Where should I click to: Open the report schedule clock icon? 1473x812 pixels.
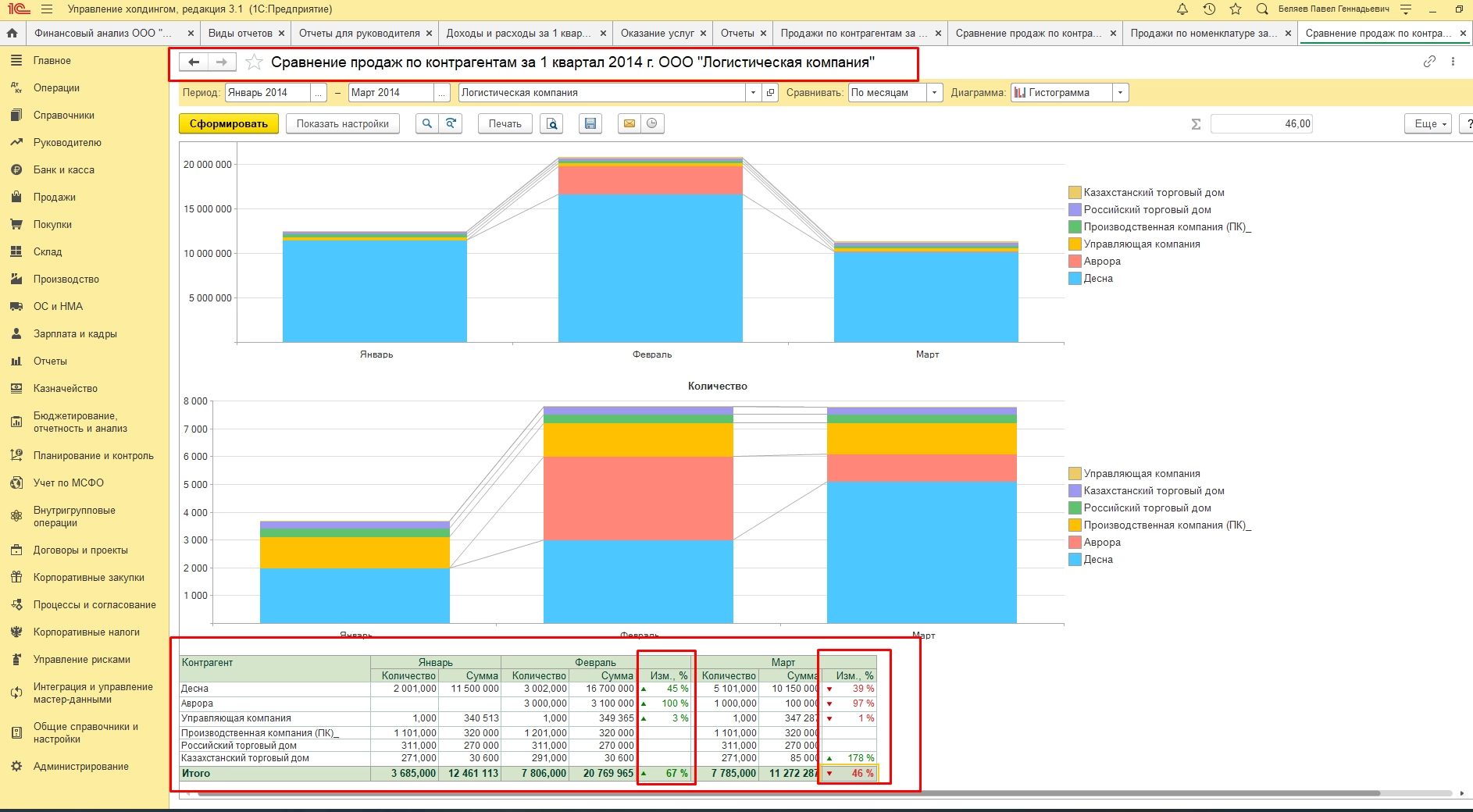coord(652,123)
